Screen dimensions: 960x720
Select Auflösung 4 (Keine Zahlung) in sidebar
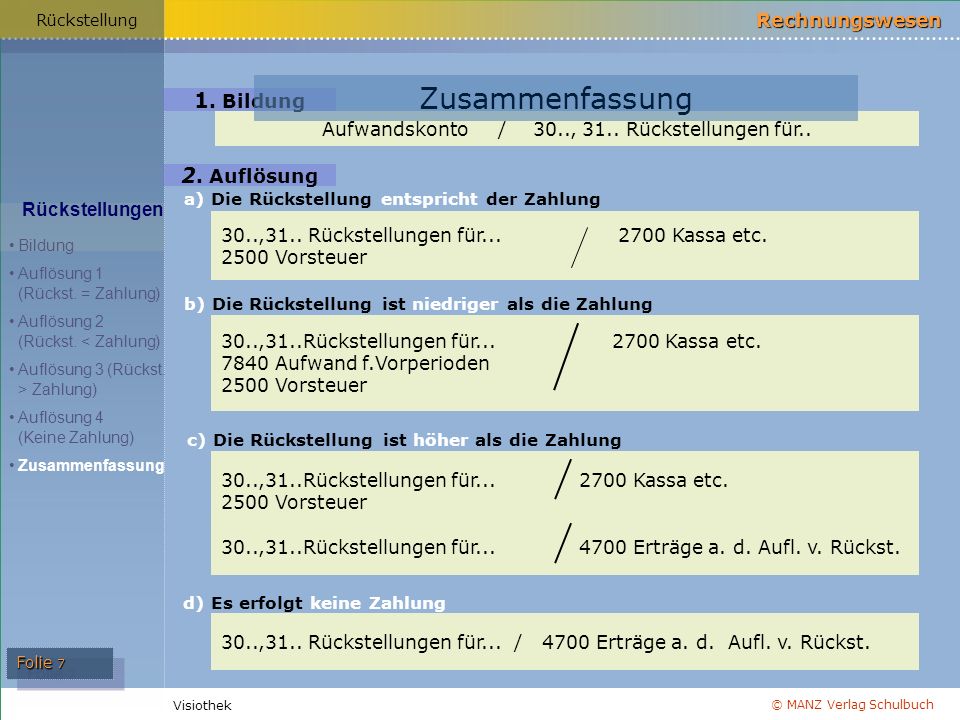pos(76,427)
